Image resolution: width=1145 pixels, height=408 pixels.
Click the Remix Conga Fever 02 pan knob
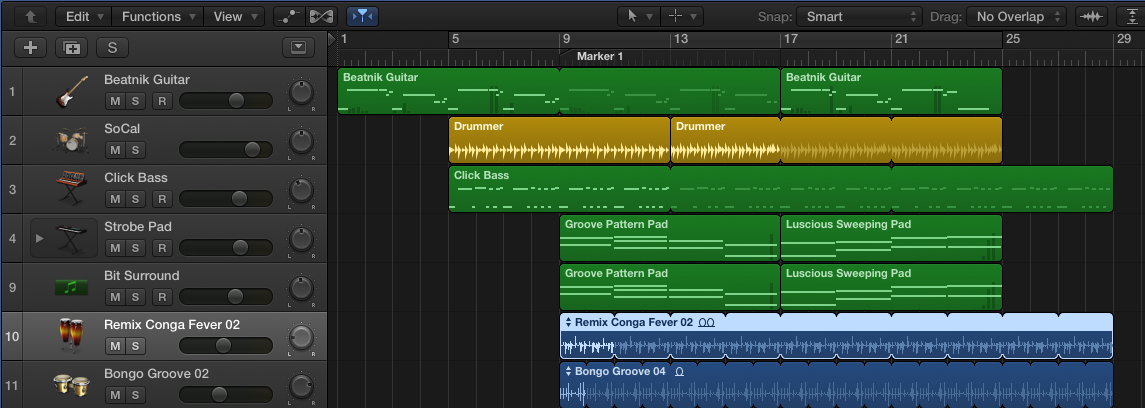[301, 336]
